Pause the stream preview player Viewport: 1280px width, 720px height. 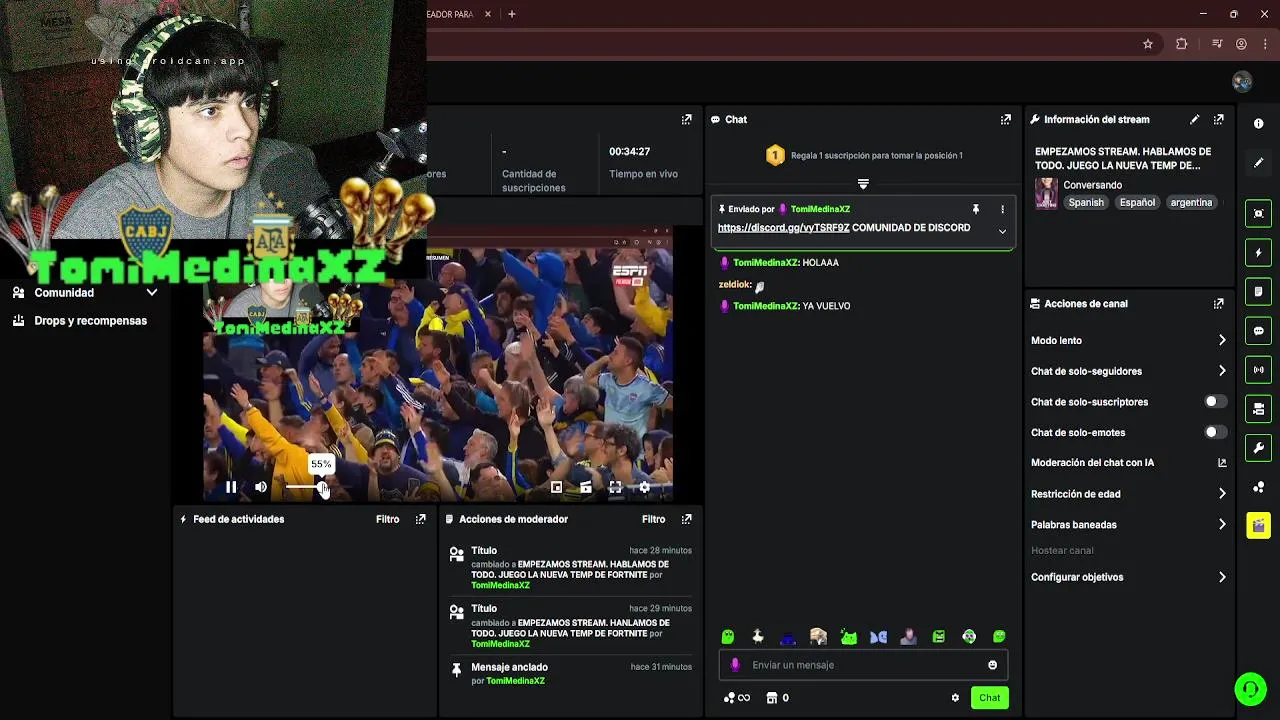coord(231,487)
